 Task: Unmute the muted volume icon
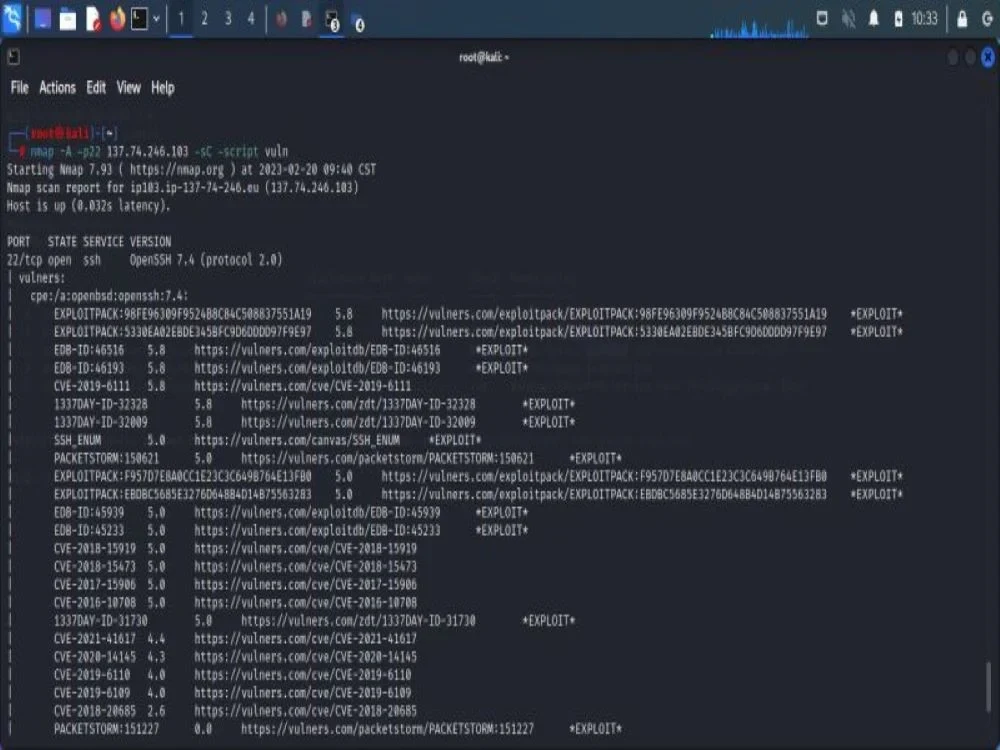coord(848,19)
